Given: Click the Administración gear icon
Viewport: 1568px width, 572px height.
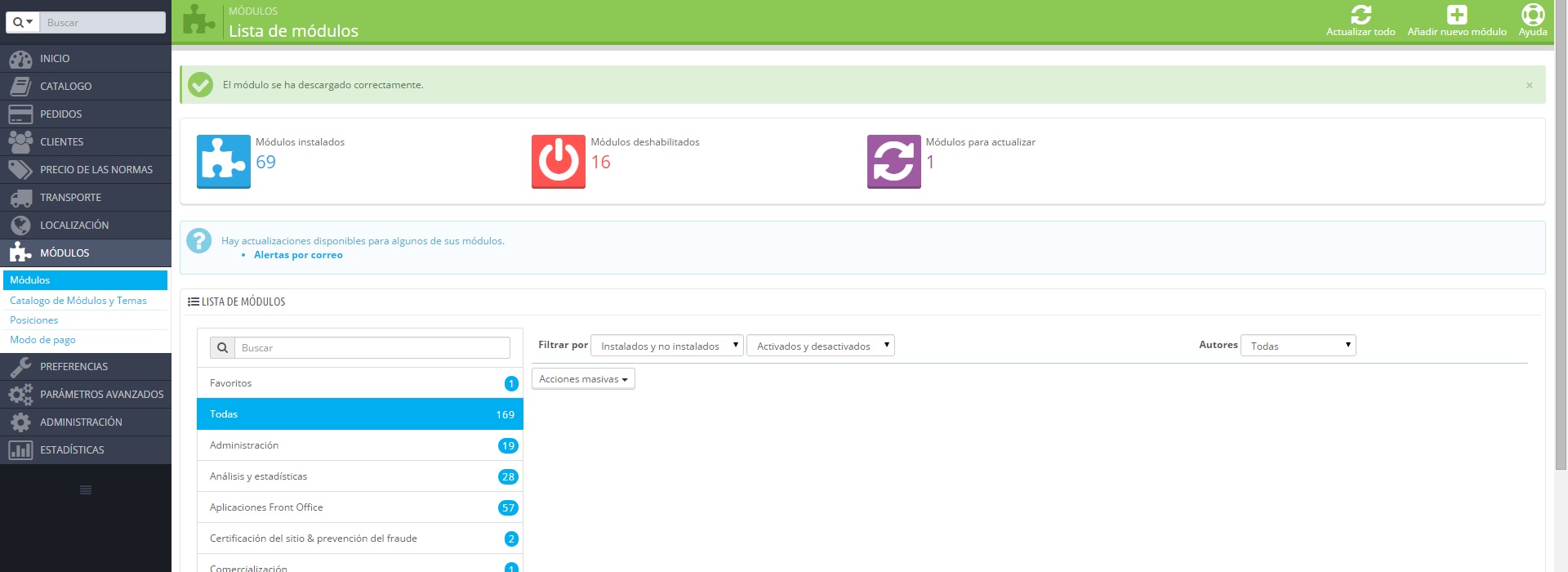Looking at the screenshot, I should point(20,422).
